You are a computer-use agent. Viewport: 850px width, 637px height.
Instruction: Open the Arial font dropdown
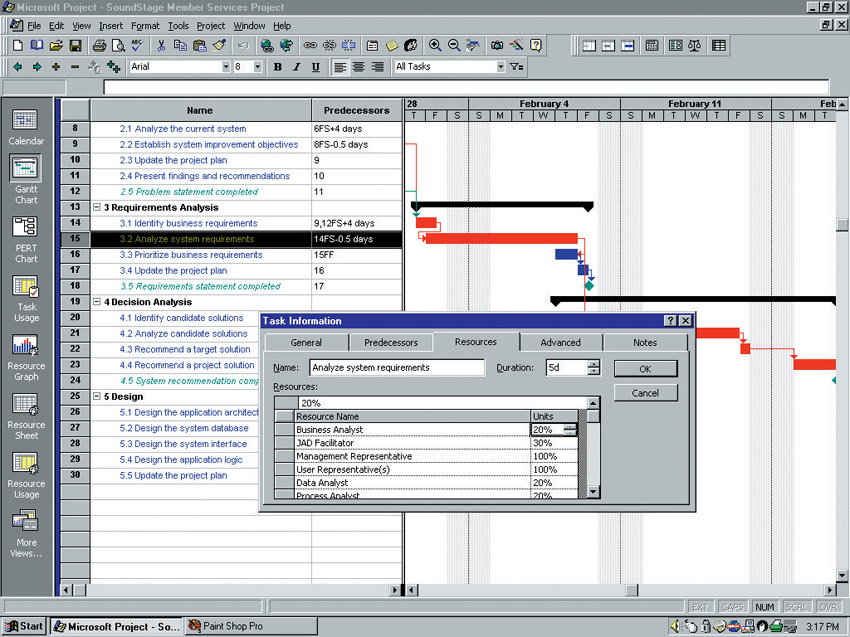[226, 67]
